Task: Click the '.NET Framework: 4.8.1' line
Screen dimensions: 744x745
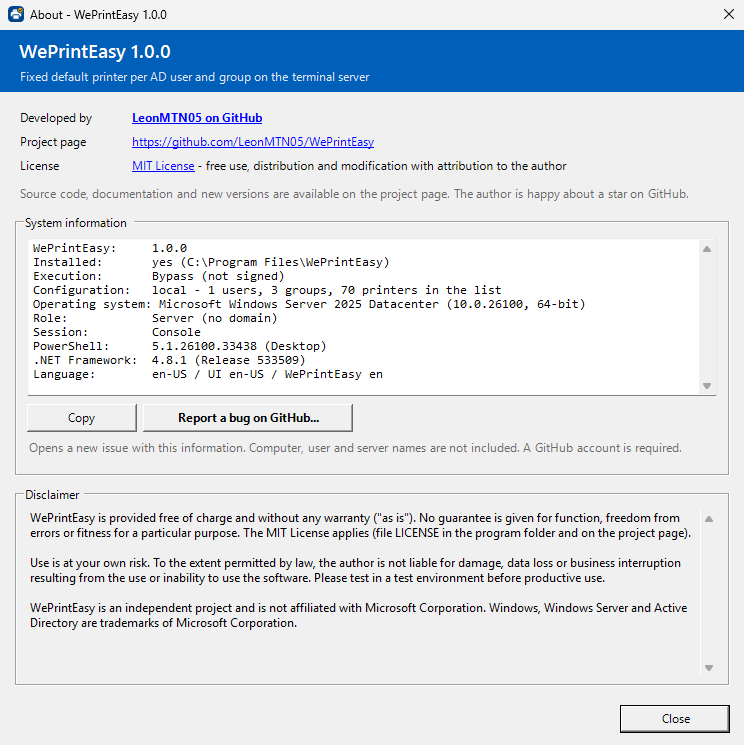Action: 169,360
